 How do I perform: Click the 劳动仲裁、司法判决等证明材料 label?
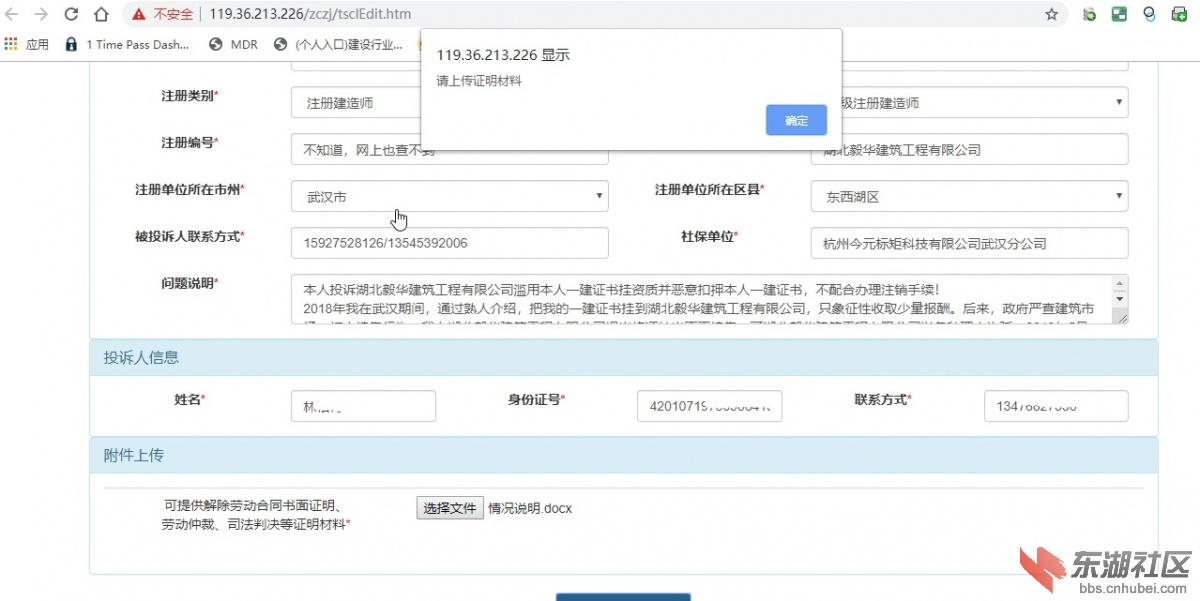256,524
